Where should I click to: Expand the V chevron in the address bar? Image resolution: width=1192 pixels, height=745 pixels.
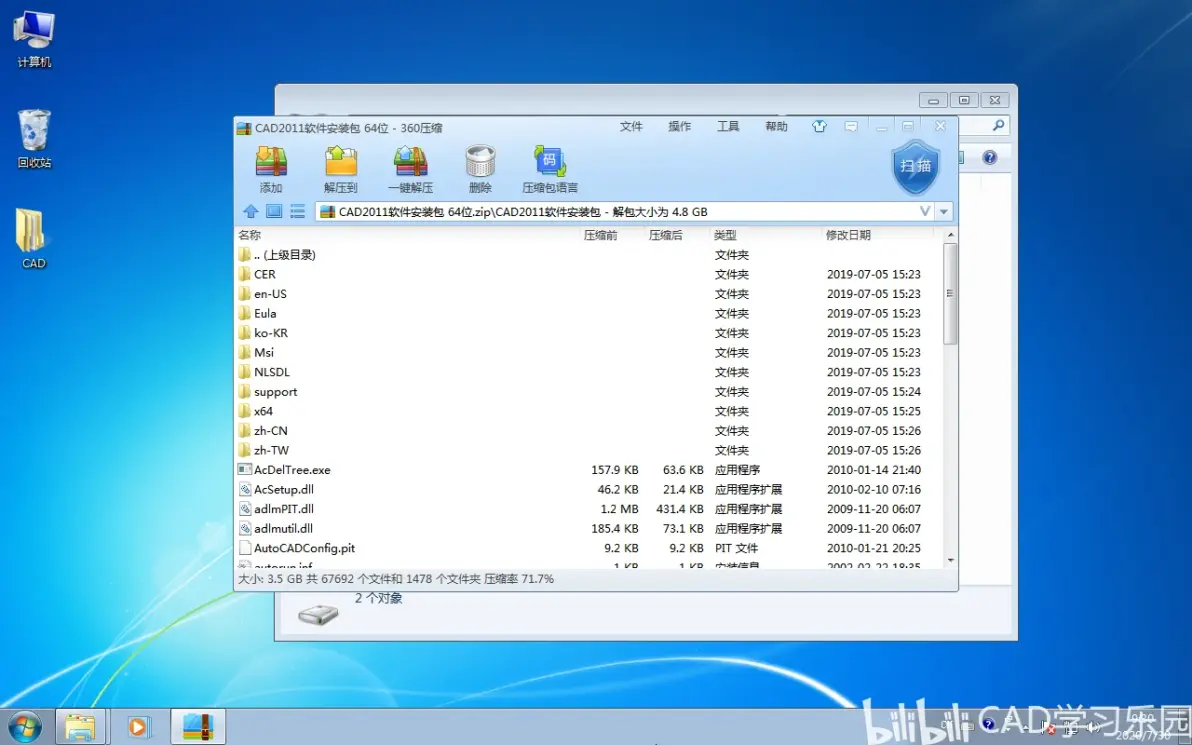[925, 211]
